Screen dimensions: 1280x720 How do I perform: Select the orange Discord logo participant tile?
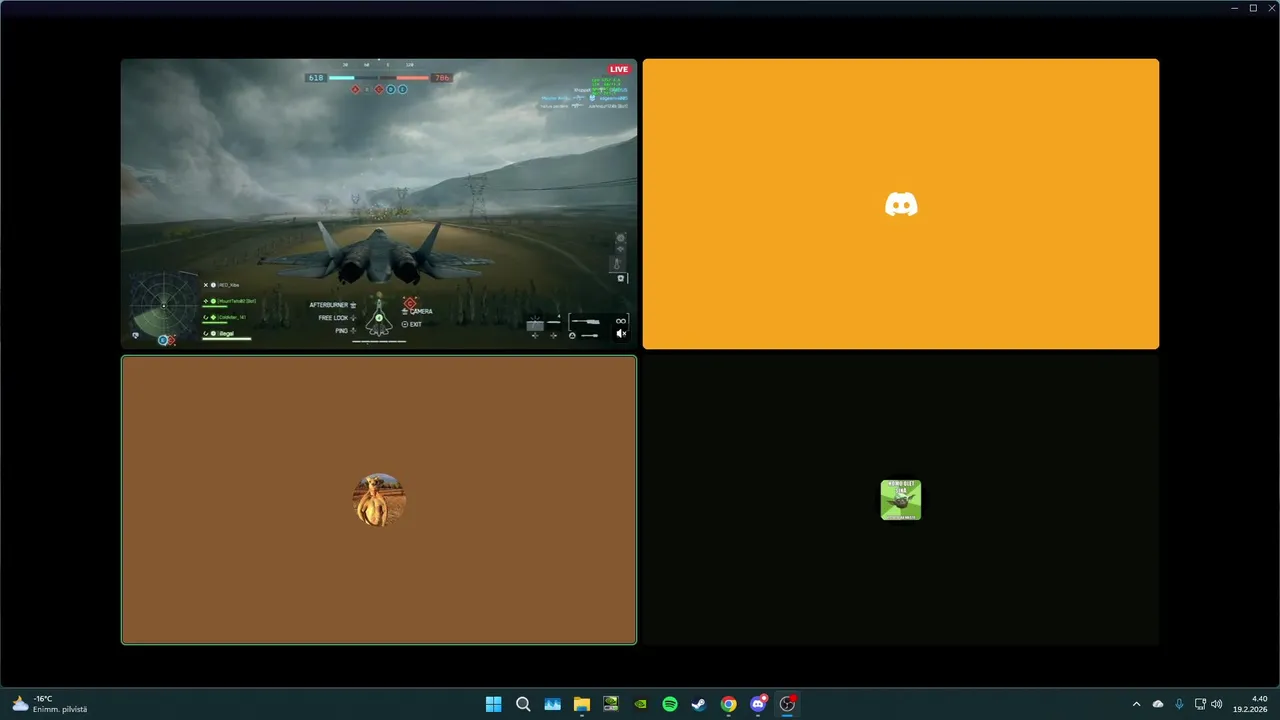tap(901, 204)
